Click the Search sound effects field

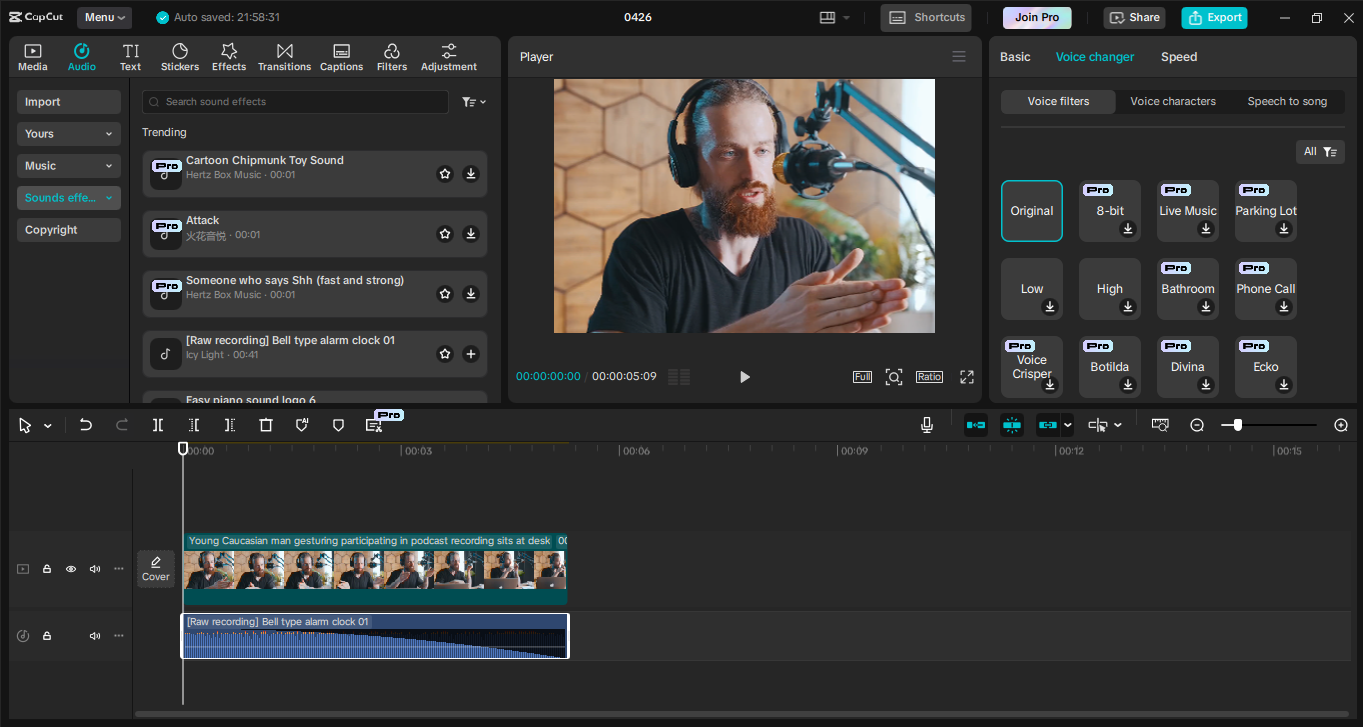click(295, 102)
